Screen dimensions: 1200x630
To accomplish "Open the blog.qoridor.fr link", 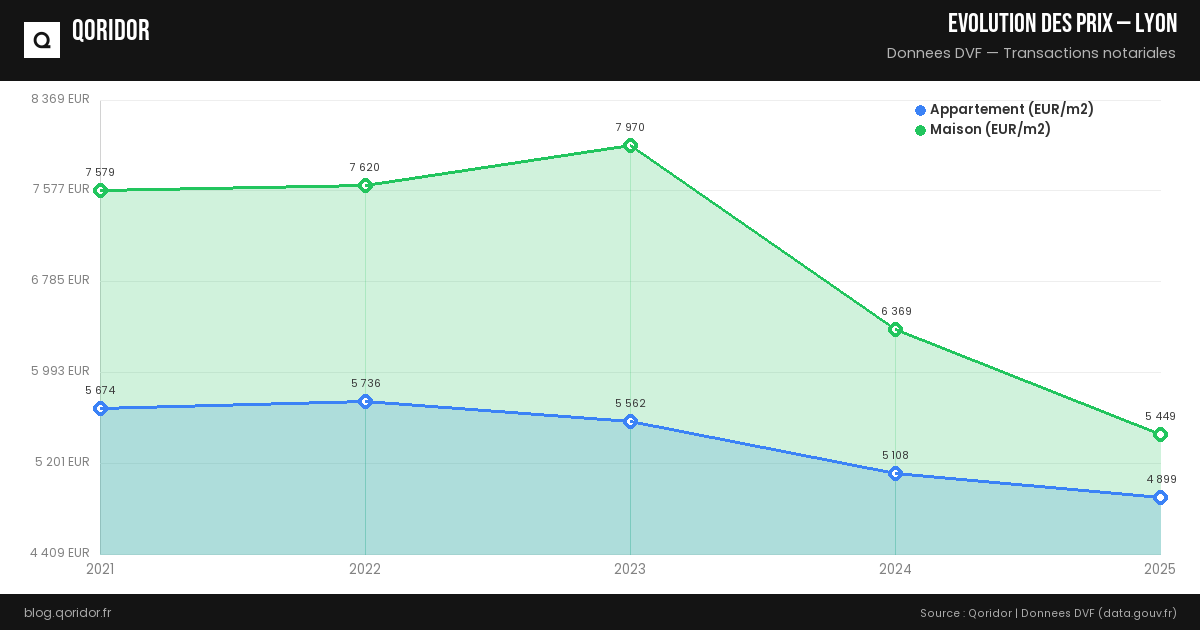I will 67,612.
